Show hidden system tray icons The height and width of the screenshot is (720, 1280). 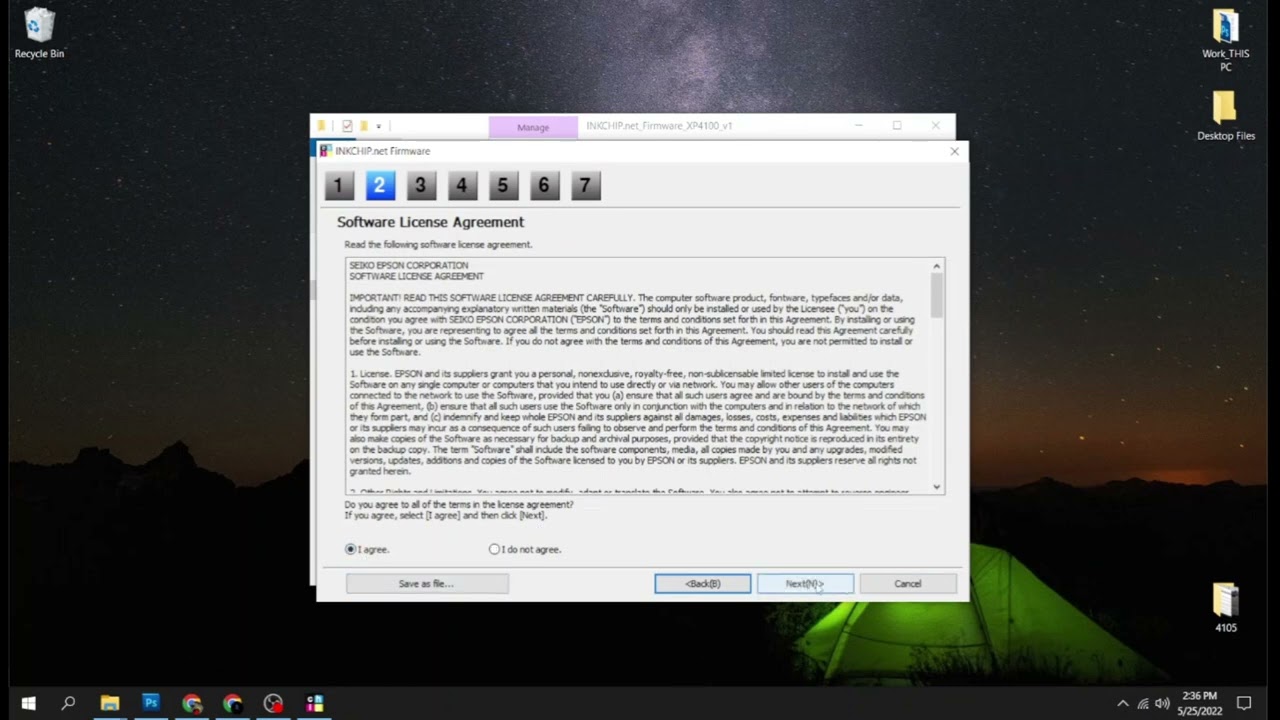click(1122, 703)
